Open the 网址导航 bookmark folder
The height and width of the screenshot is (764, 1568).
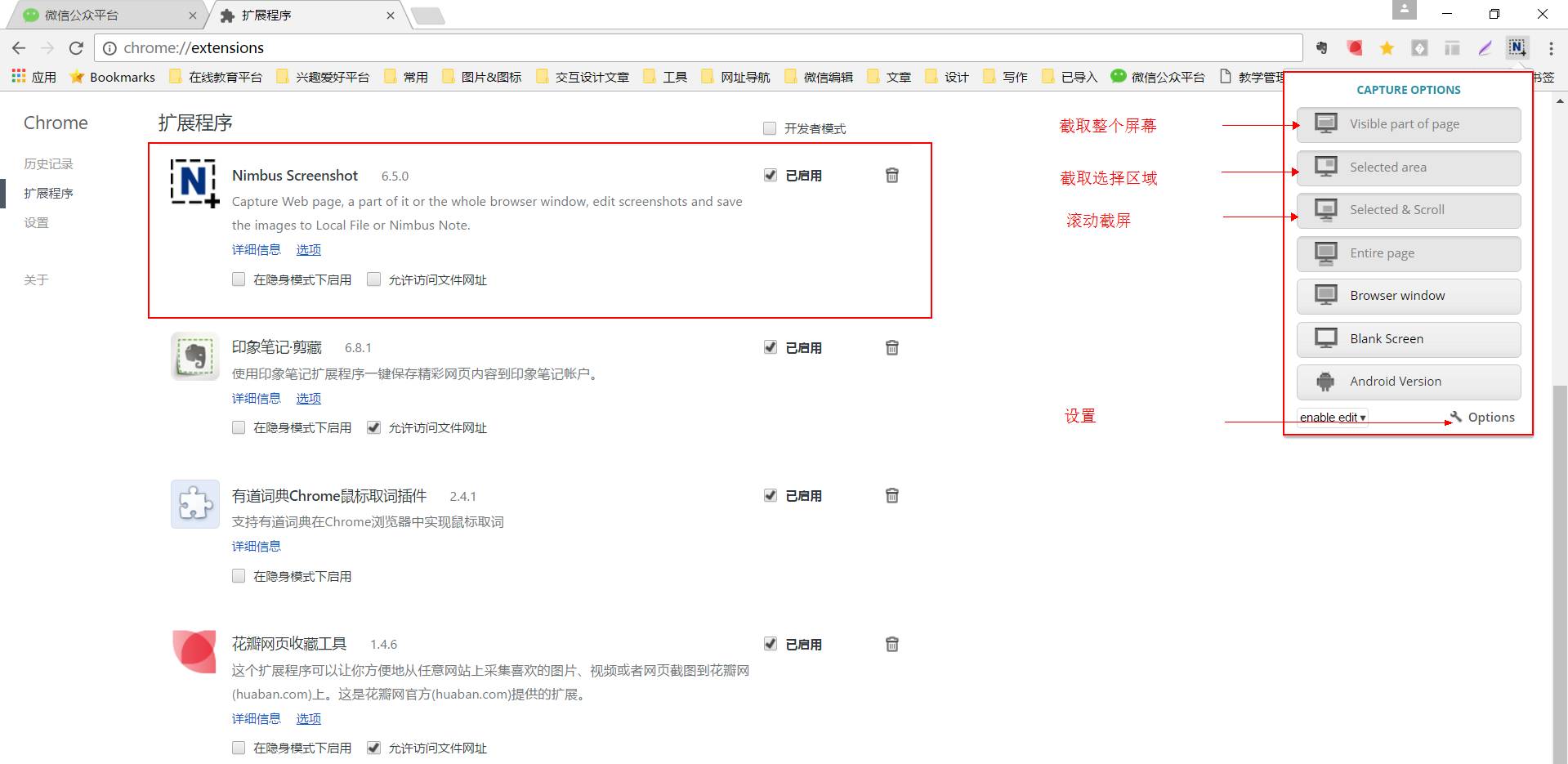coord(736,77)
